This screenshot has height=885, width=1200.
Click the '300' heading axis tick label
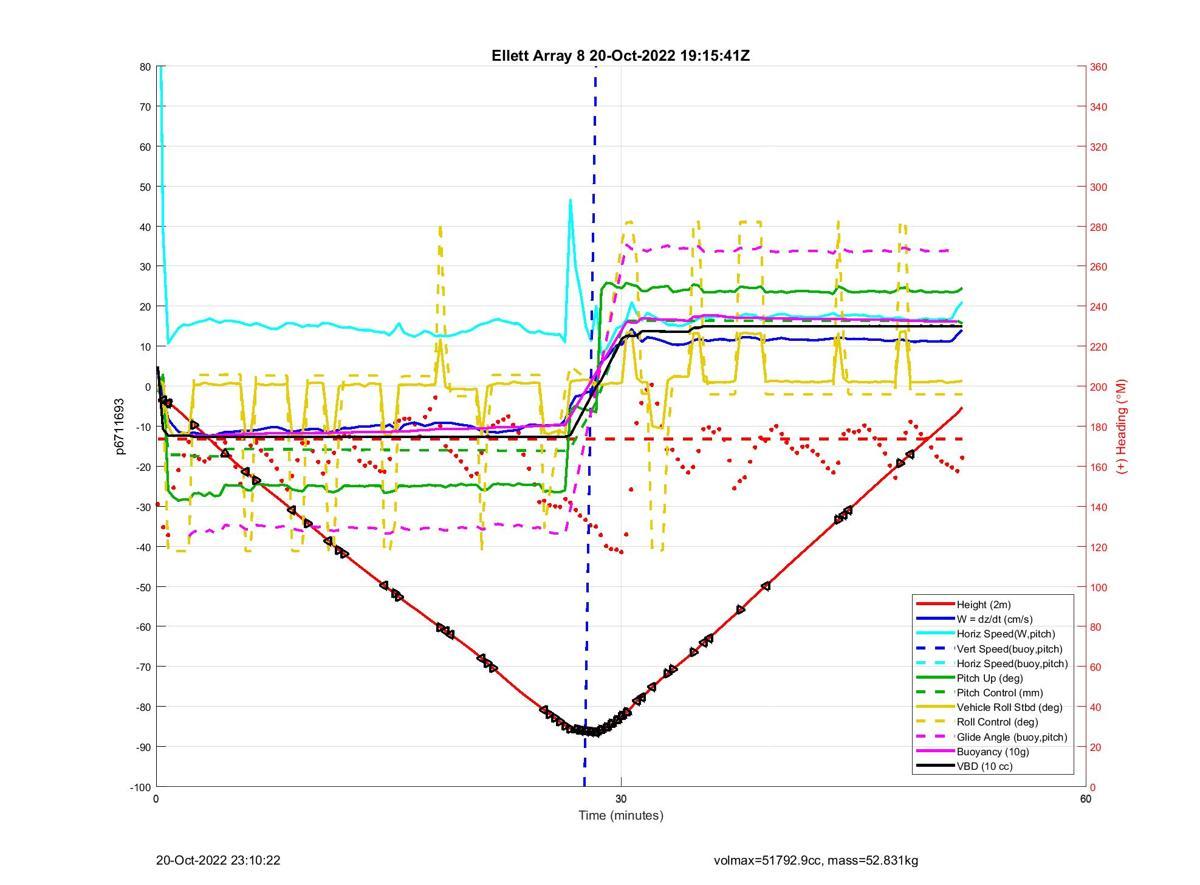(1098, 187)
